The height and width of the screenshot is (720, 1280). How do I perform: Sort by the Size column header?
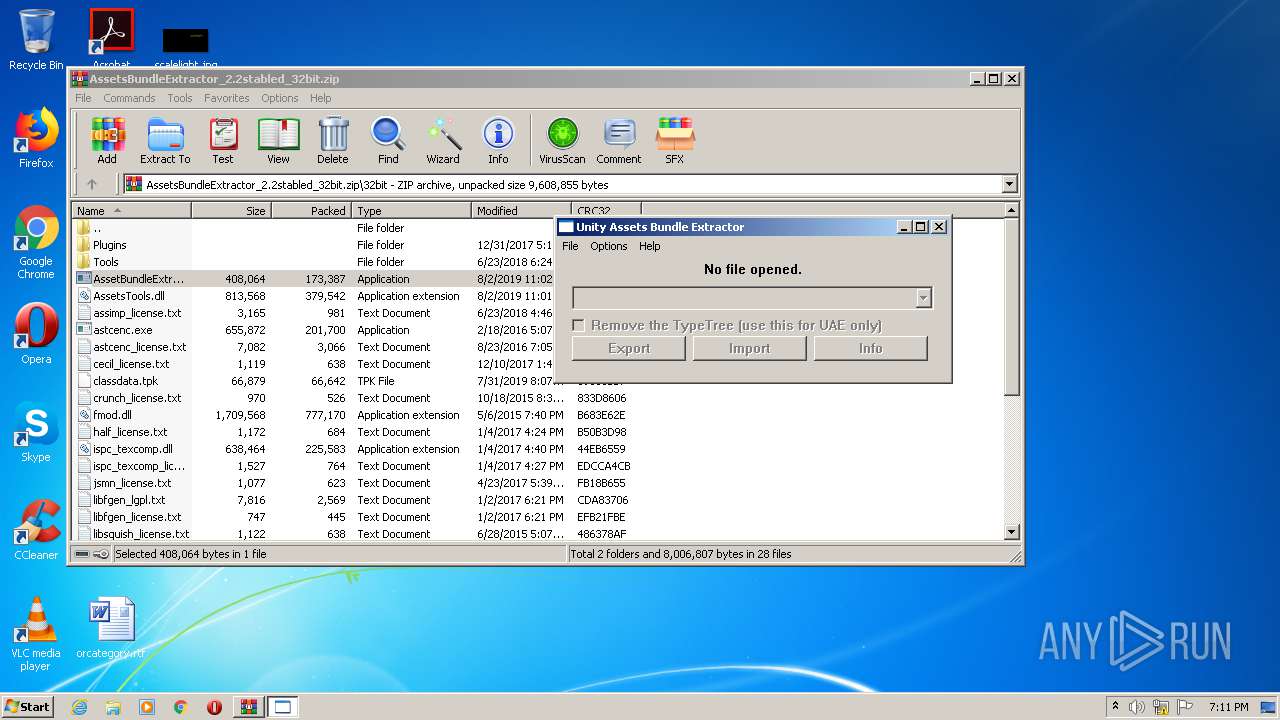(231, 211)
